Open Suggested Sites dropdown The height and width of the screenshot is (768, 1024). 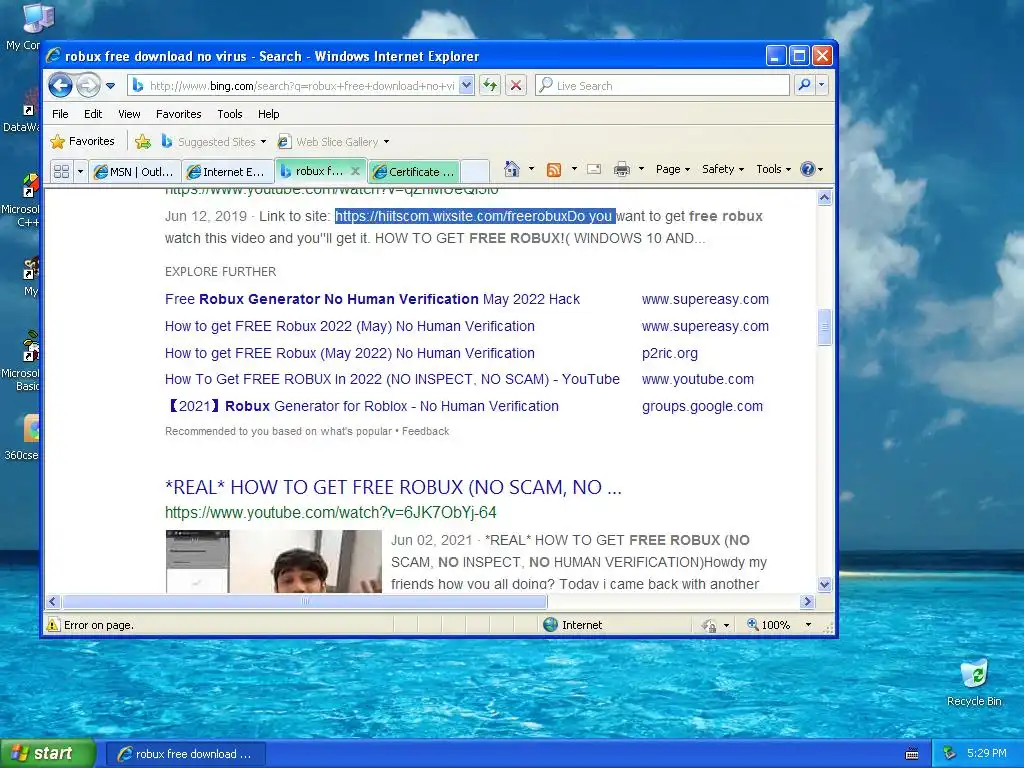(214, 142)
